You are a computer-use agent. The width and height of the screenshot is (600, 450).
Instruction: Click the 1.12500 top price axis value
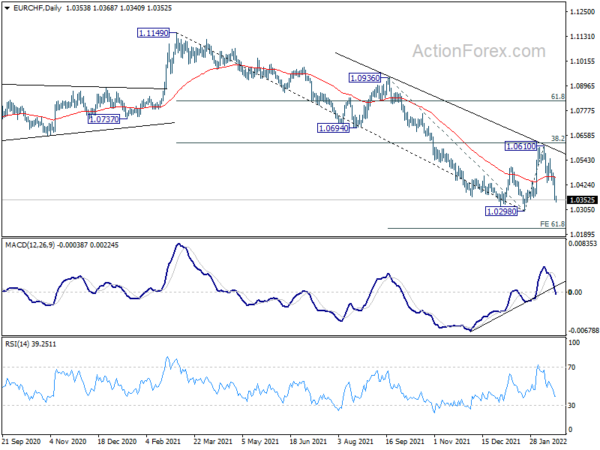(583, 12)
